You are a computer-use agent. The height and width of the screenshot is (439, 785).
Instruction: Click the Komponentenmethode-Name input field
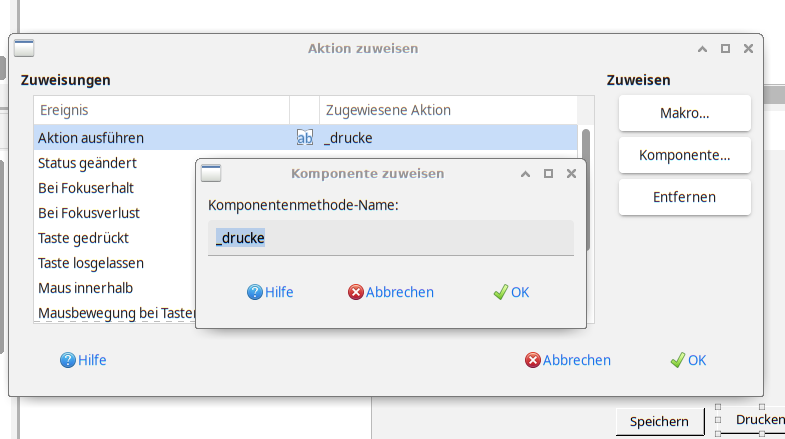point(391,238)
